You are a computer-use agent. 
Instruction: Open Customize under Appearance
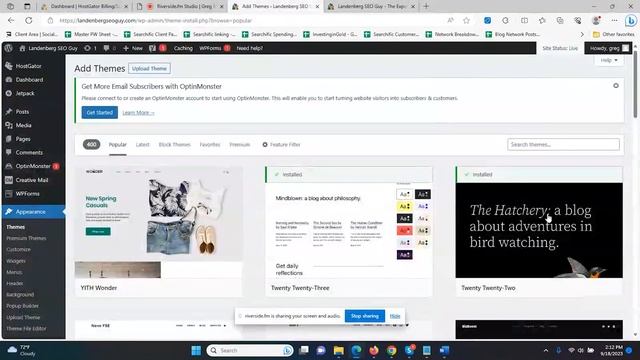click(18, 249)
